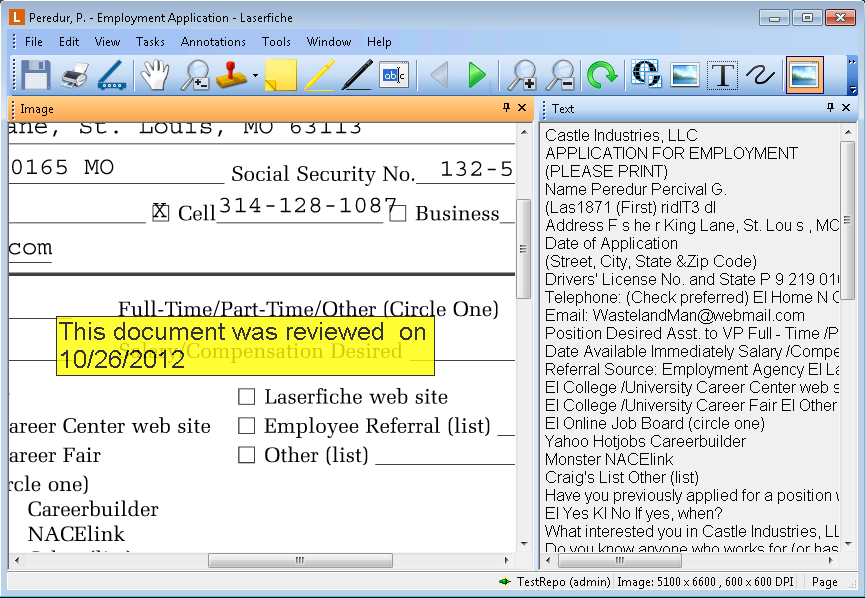
Task: Click the Text pane title bar
Action: tap(698, 109)
